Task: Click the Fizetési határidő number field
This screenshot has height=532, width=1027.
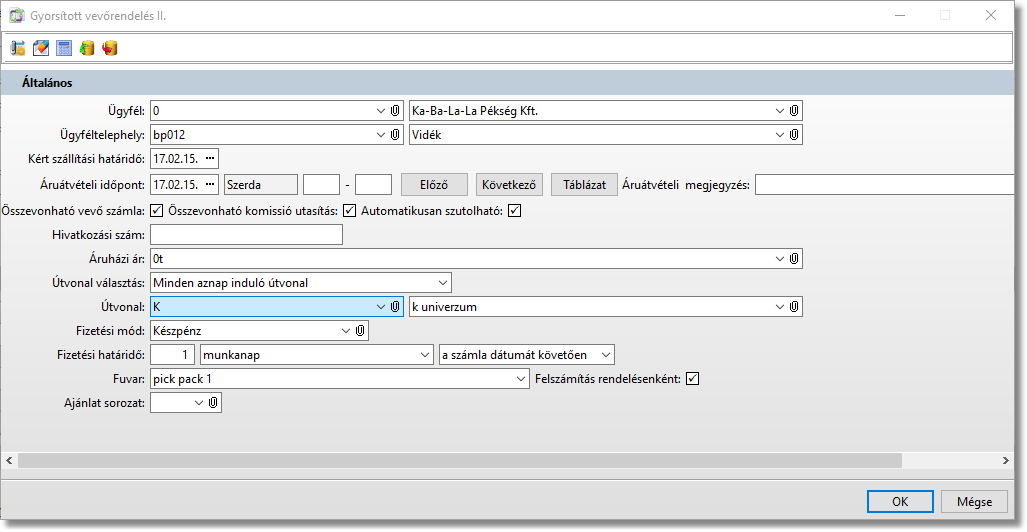Action: [172, 355]
